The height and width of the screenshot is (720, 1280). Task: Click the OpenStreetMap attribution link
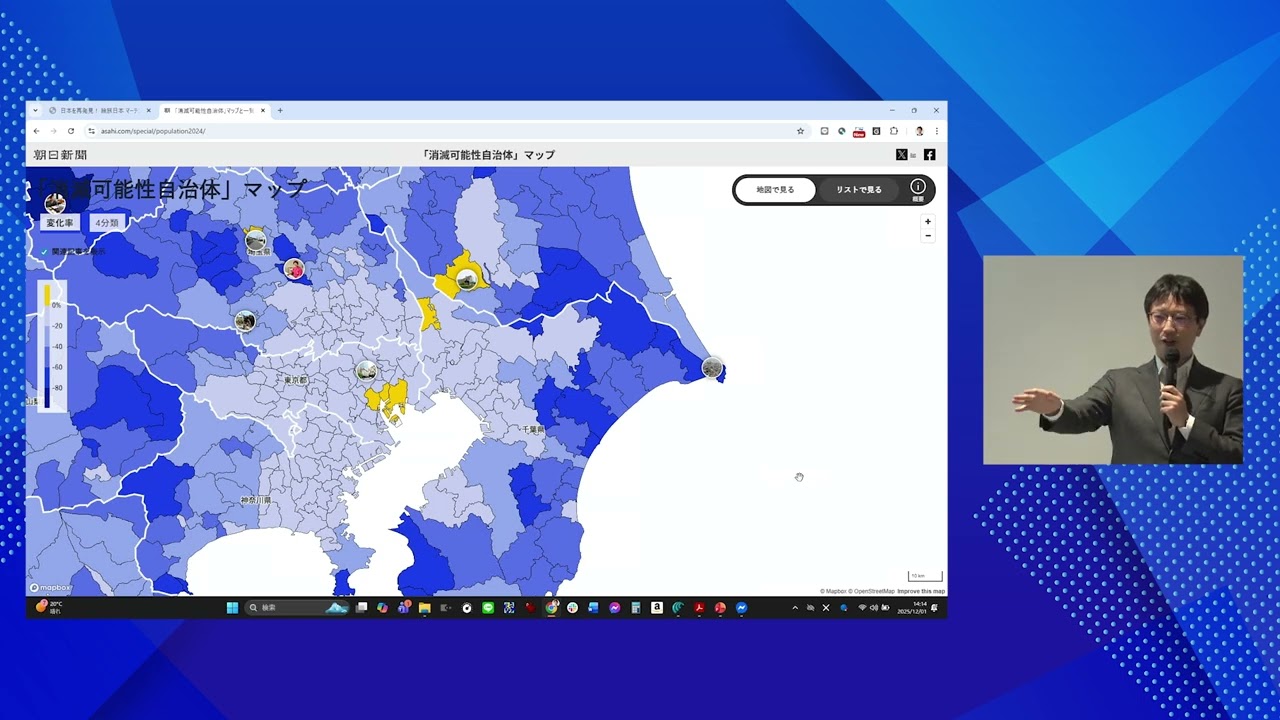click(872, 591)
